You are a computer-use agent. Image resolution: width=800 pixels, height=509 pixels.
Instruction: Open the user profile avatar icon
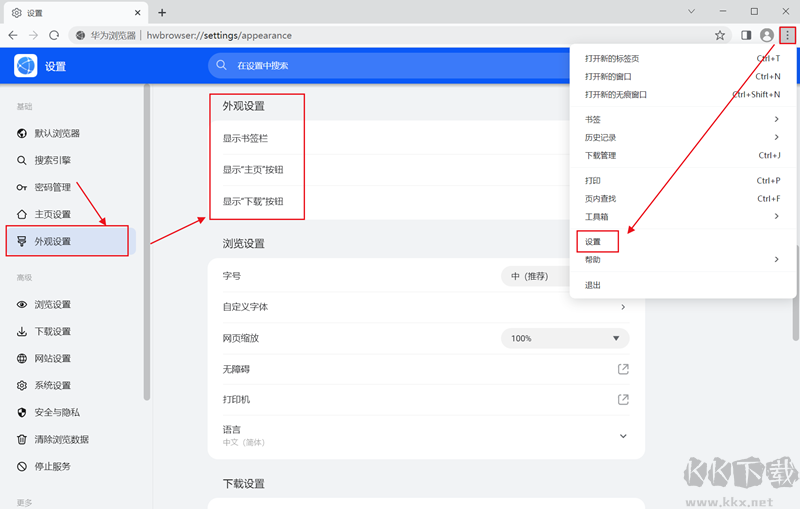click(766, 35)
